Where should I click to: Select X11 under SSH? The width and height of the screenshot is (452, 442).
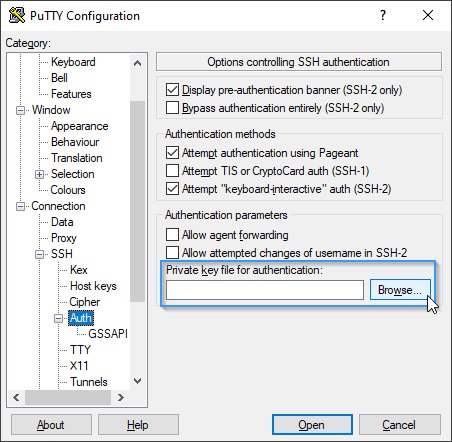(79, 366)
